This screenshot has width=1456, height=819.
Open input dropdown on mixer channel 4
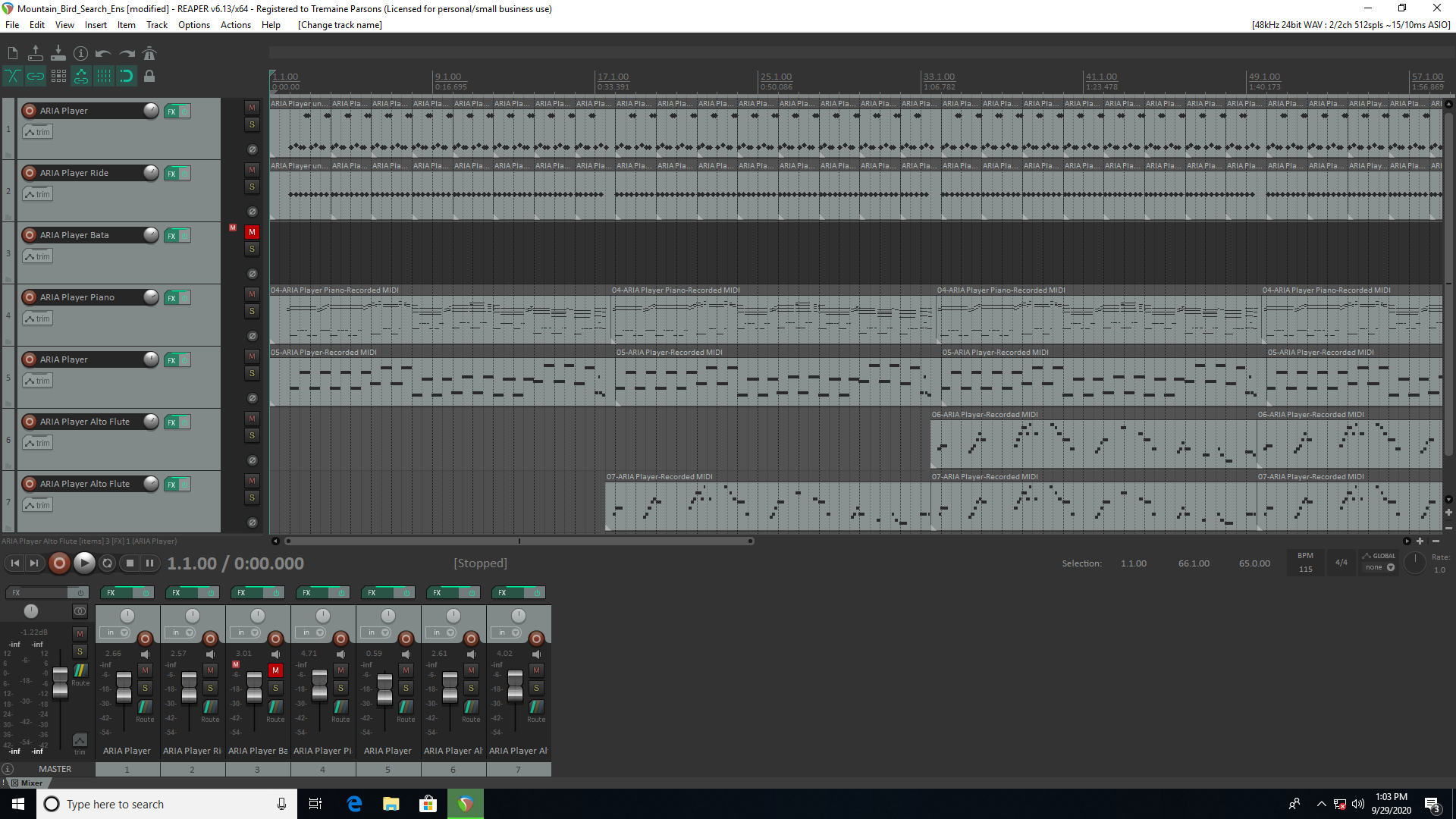pos(312,632)
